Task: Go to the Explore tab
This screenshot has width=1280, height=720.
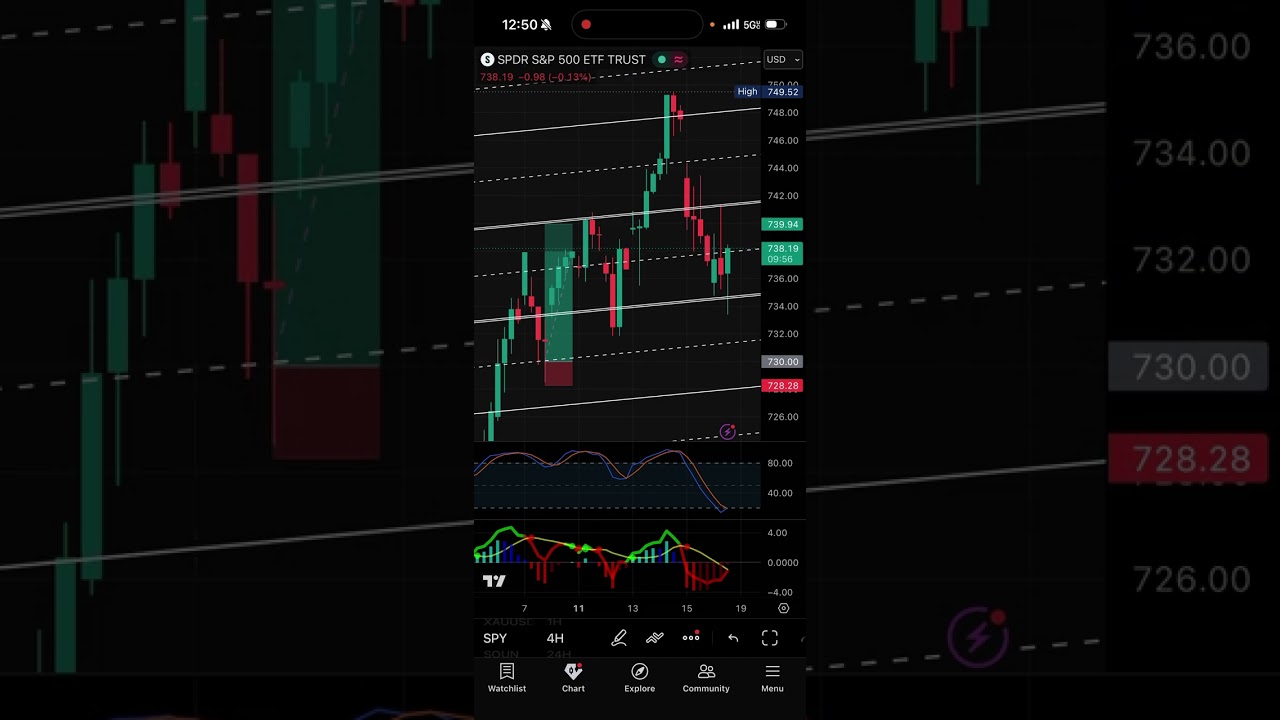Action: point(640,678)
